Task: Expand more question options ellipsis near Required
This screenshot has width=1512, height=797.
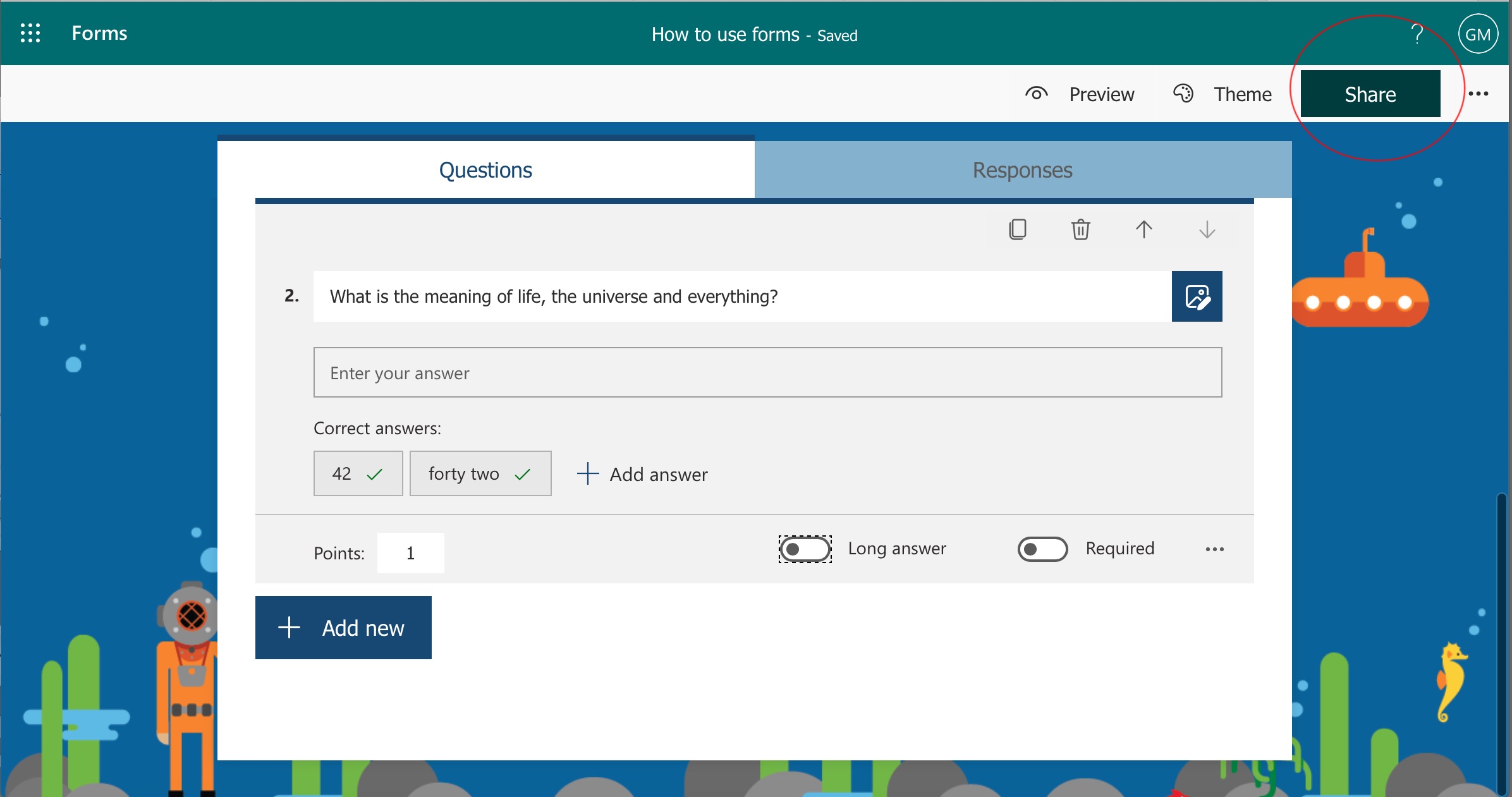Action: 1214,549
